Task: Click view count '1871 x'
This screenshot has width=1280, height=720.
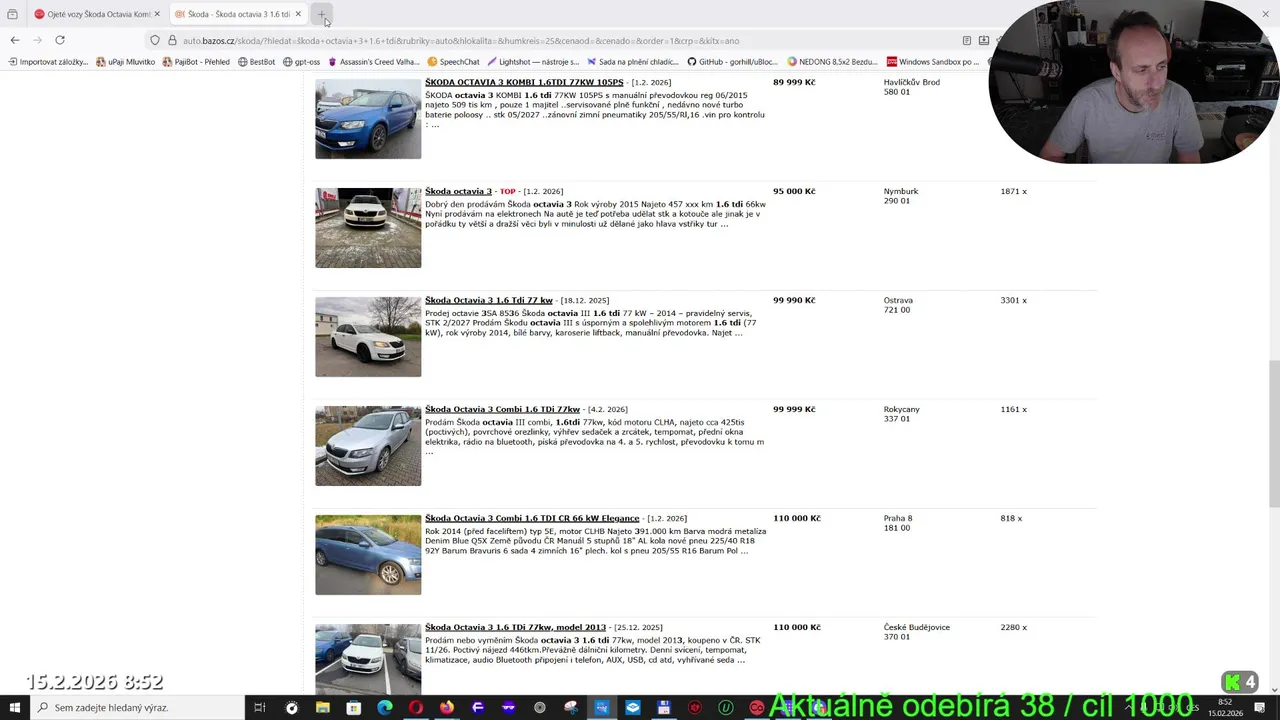Action: point(1013,191)
